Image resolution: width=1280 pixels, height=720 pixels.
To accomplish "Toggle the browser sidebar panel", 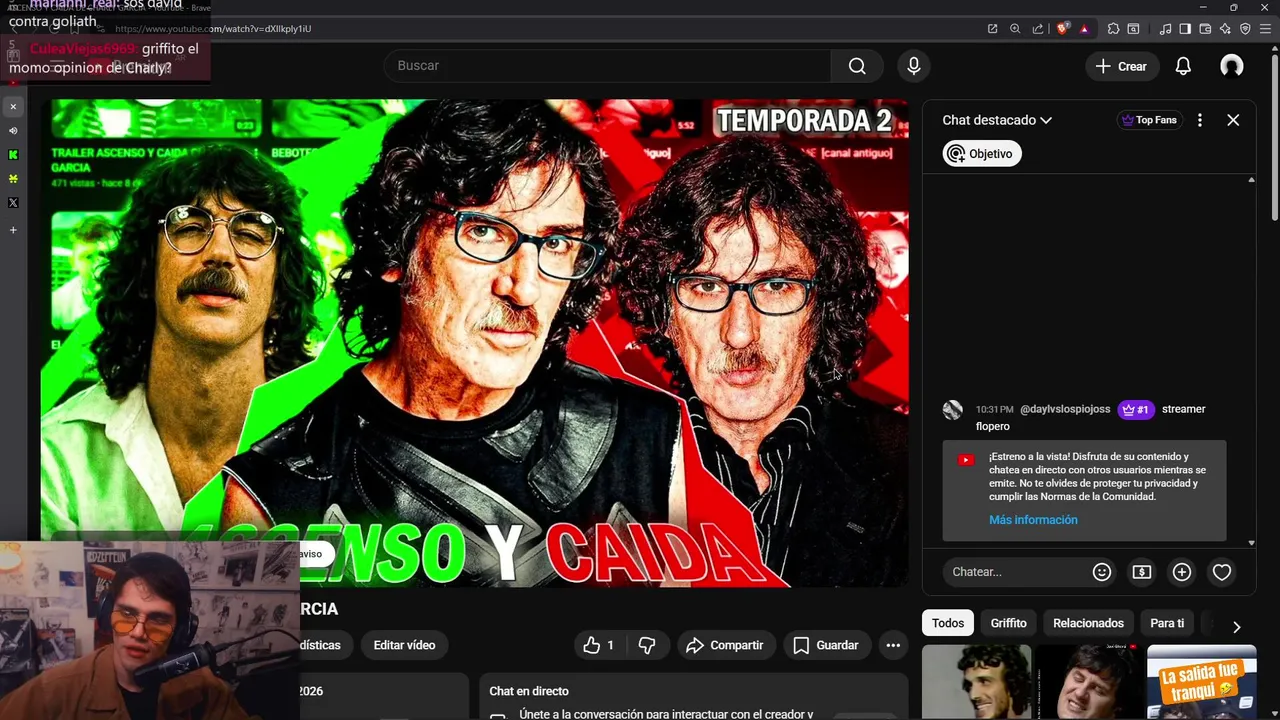I will 1185,29.
